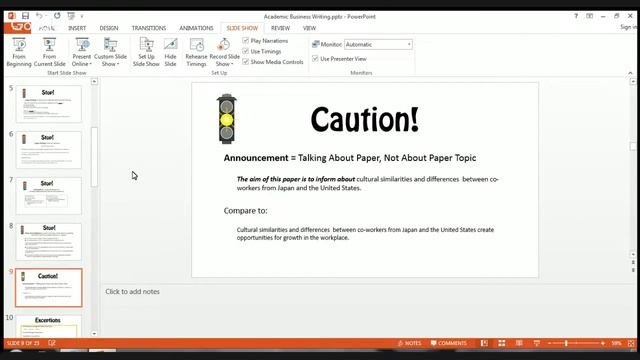Select slide 10 Exceptions thumbnail

(x=49, y=326)
